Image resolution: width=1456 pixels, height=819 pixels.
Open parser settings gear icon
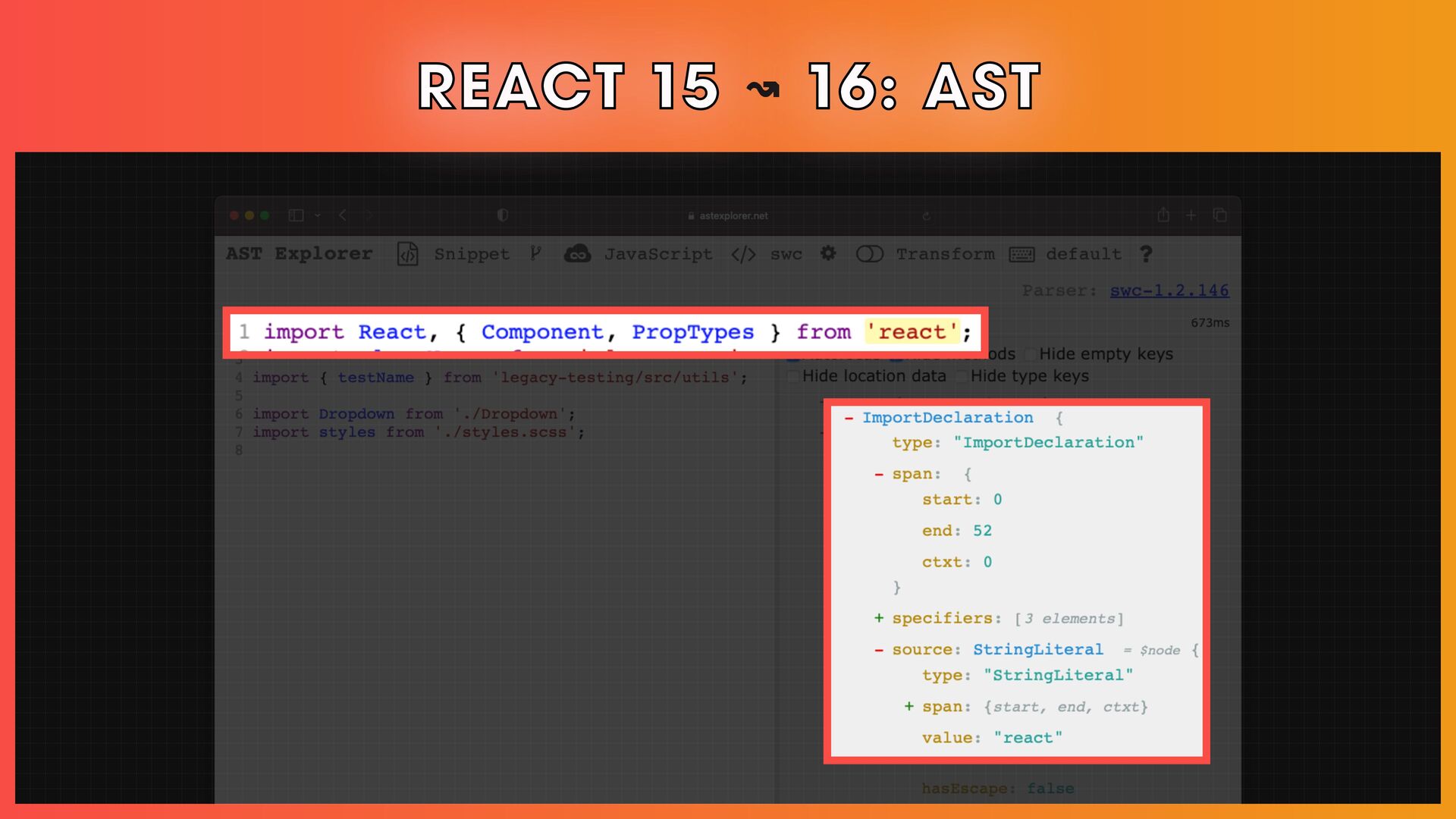coord(828,253)
